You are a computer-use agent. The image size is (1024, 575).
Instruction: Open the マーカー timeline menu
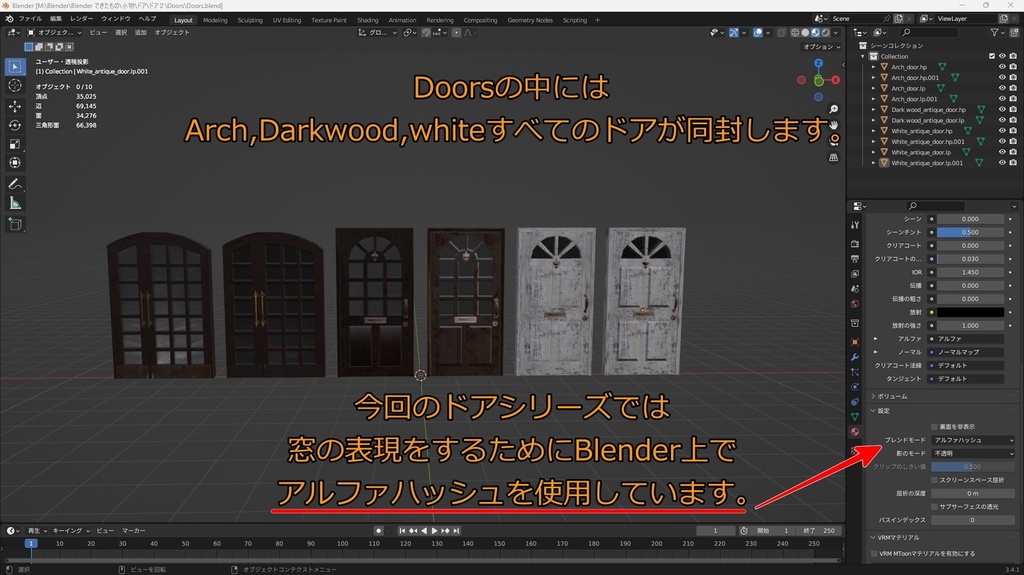[134, 531]
